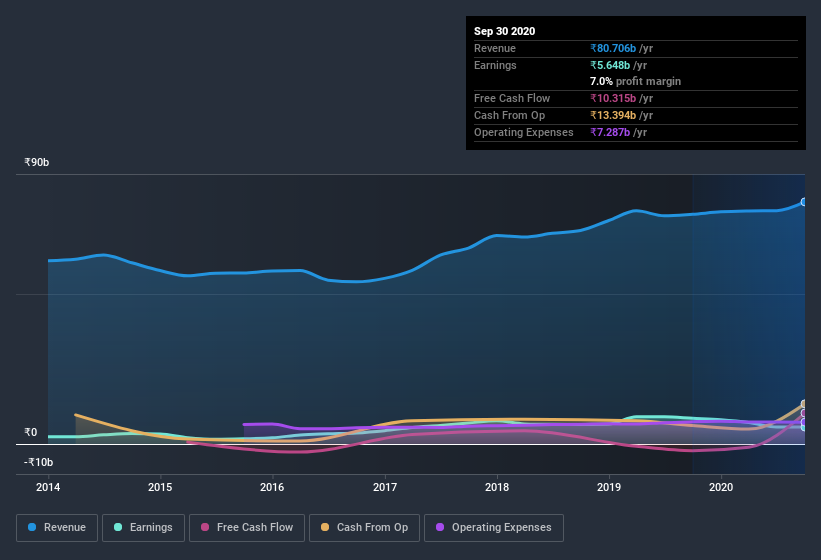The height and width of the screenshot is (560, 821).
Task: Click the Earnings label in tooltip
Action: tap(495, 65)
